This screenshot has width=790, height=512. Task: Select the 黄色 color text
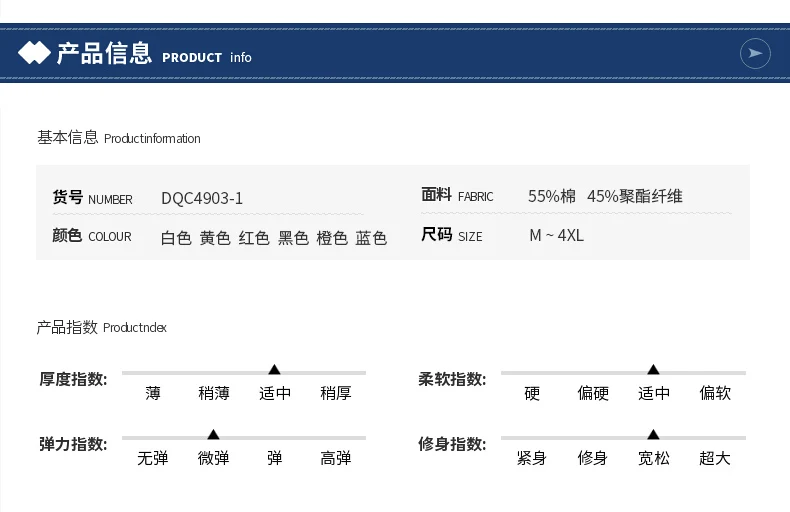[x=215, y=238]
